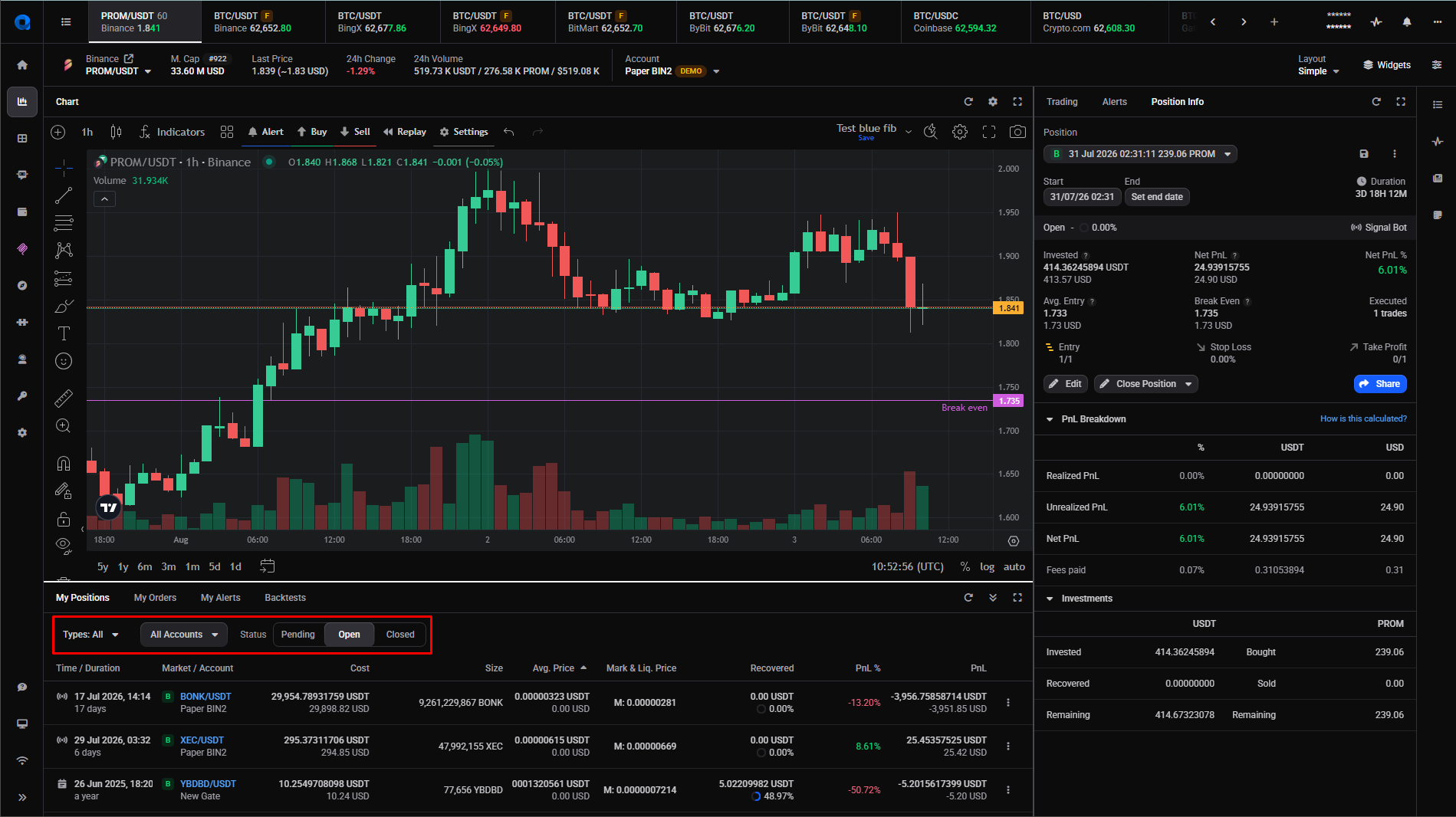Open the go-to-date calendar icon below chart

(268, 566)
